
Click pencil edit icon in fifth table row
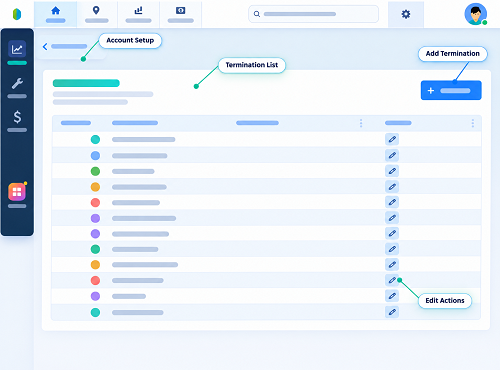(392, 202)
